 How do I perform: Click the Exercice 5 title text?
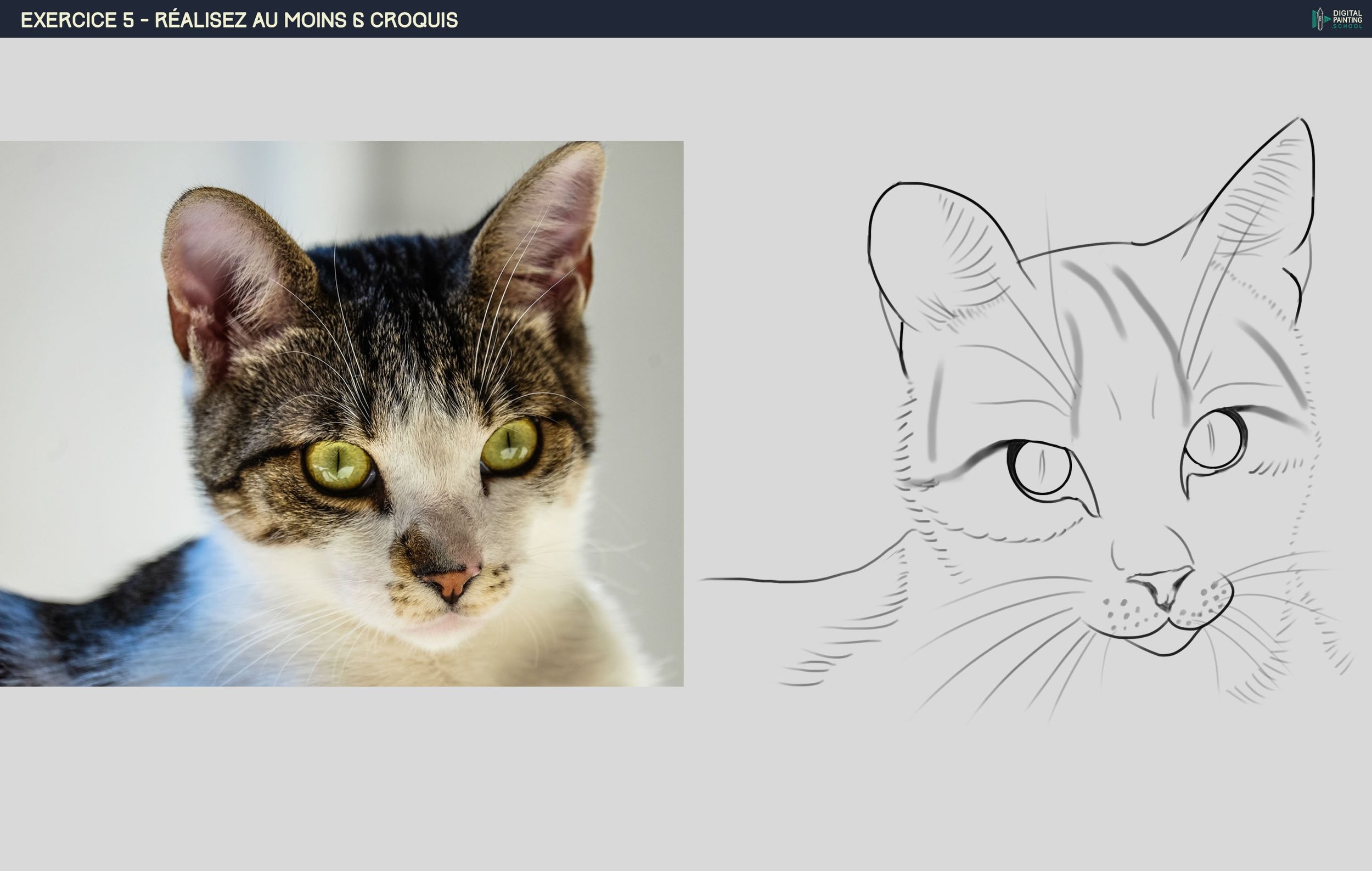239,20
